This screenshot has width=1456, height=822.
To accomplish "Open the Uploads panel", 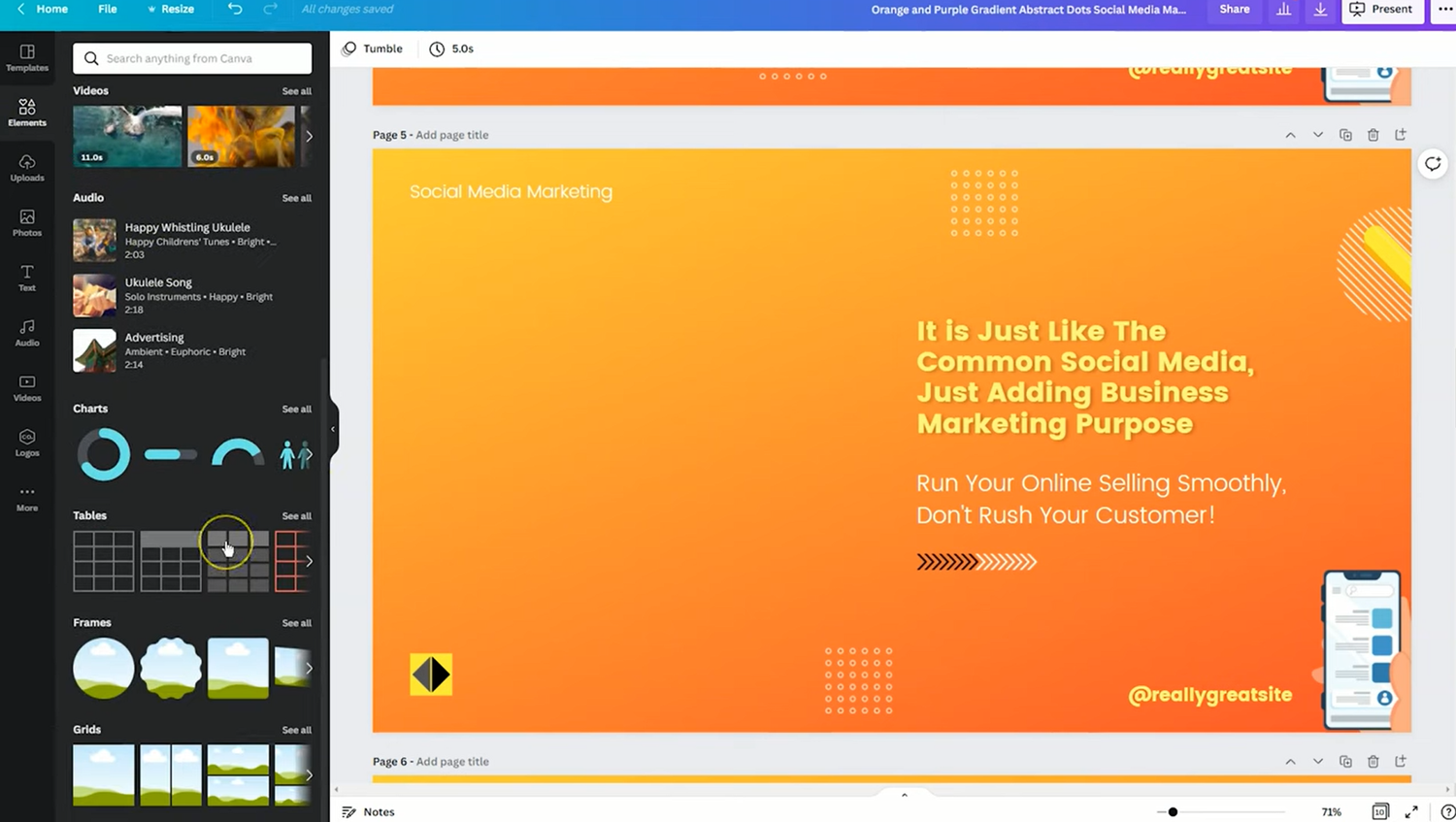I will point(26,167).
